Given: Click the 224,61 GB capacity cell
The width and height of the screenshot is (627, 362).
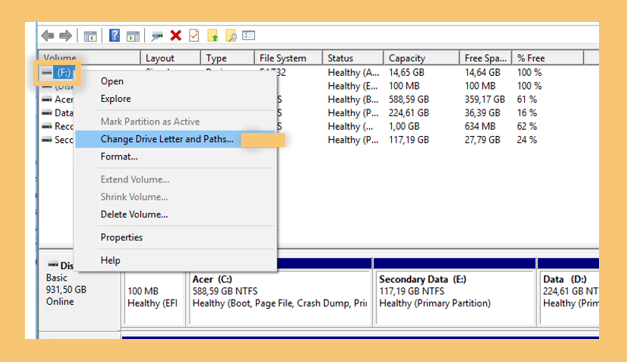Looking at the screenshot, I should pos(409,113).
